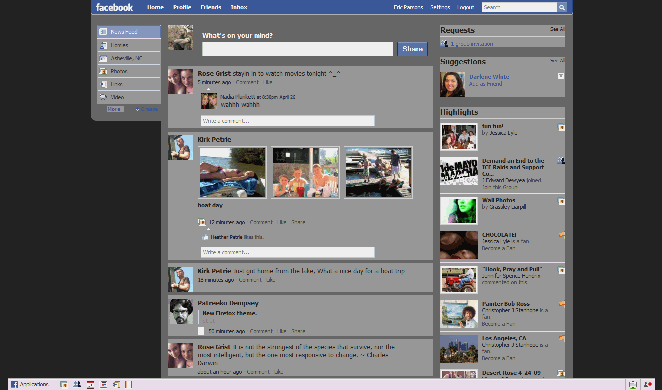Open Applications menu in bottom bar
Viewport: 662px width, 390px height.
(30, 385)
